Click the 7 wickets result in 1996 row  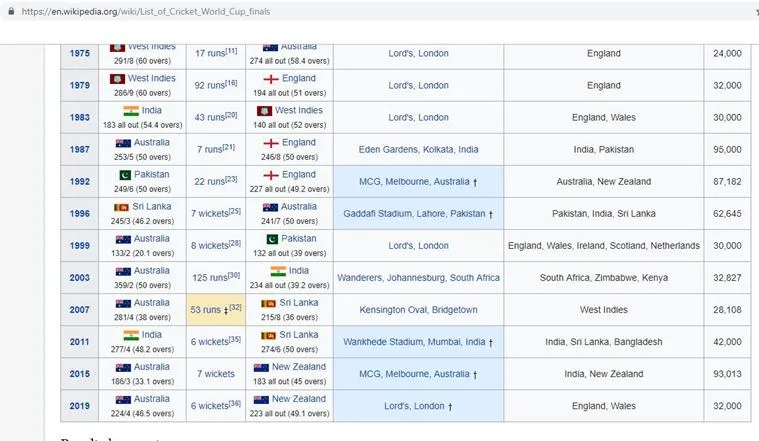216,213
